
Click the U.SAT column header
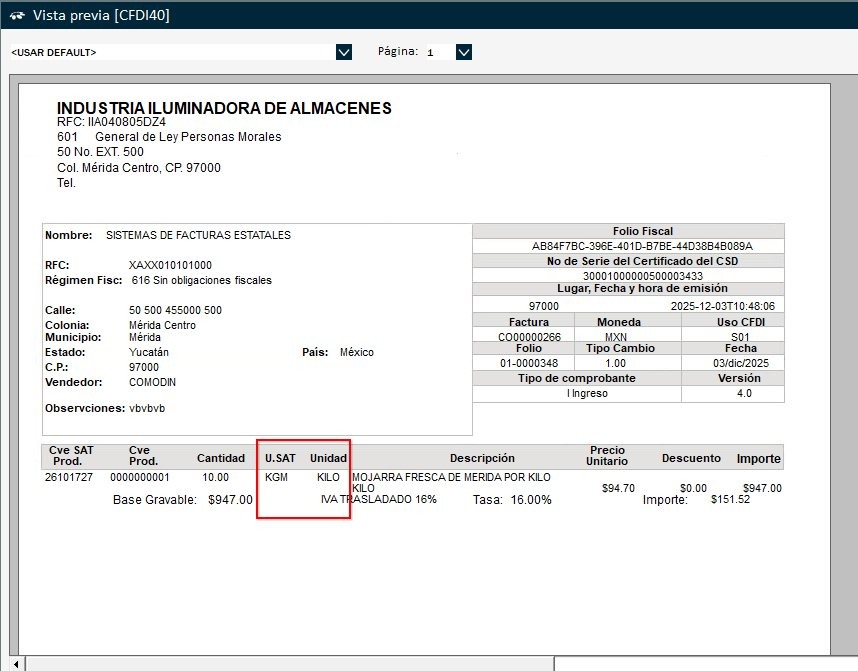(x=279, y=458)
